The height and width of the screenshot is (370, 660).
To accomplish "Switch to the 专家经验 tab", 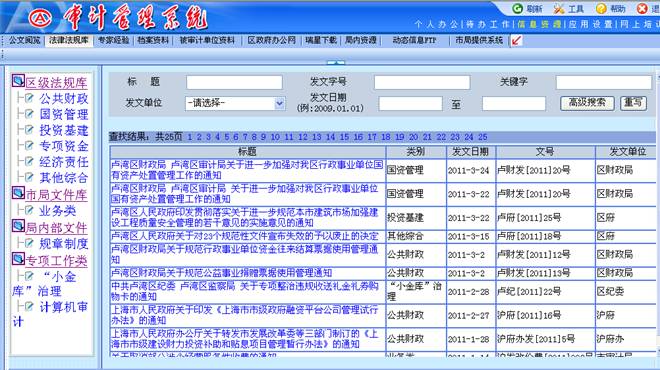I will pyautogui.click(x=113, y=40).
